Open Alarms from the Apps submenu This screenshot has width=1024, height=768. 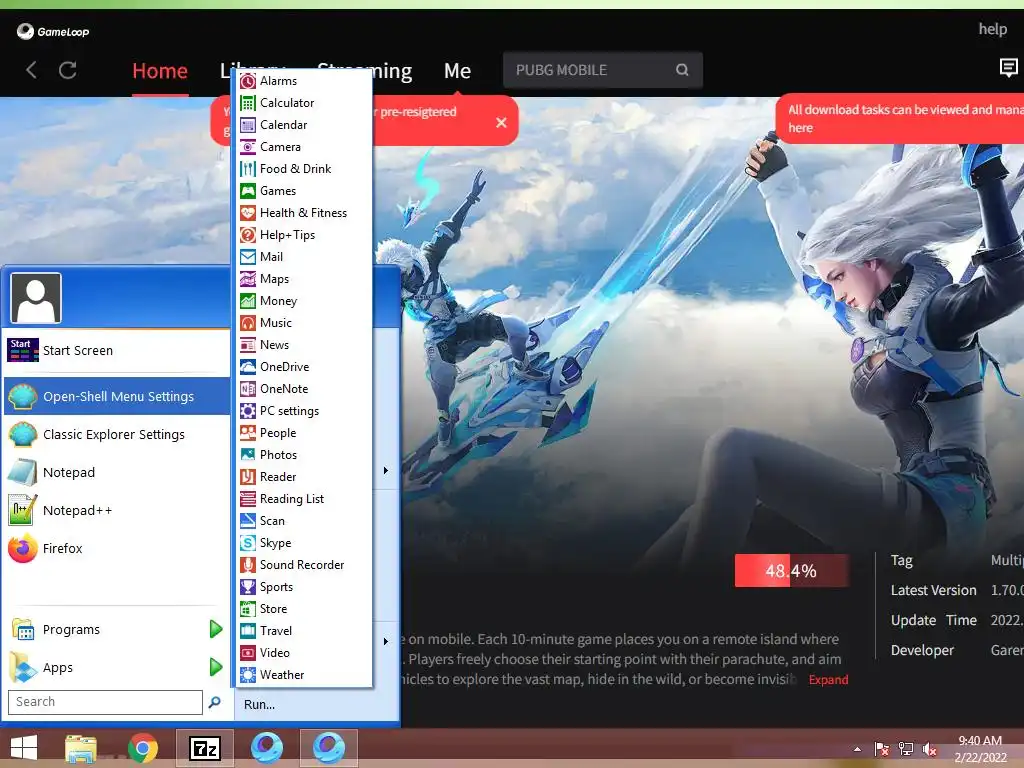pos(304,81)
